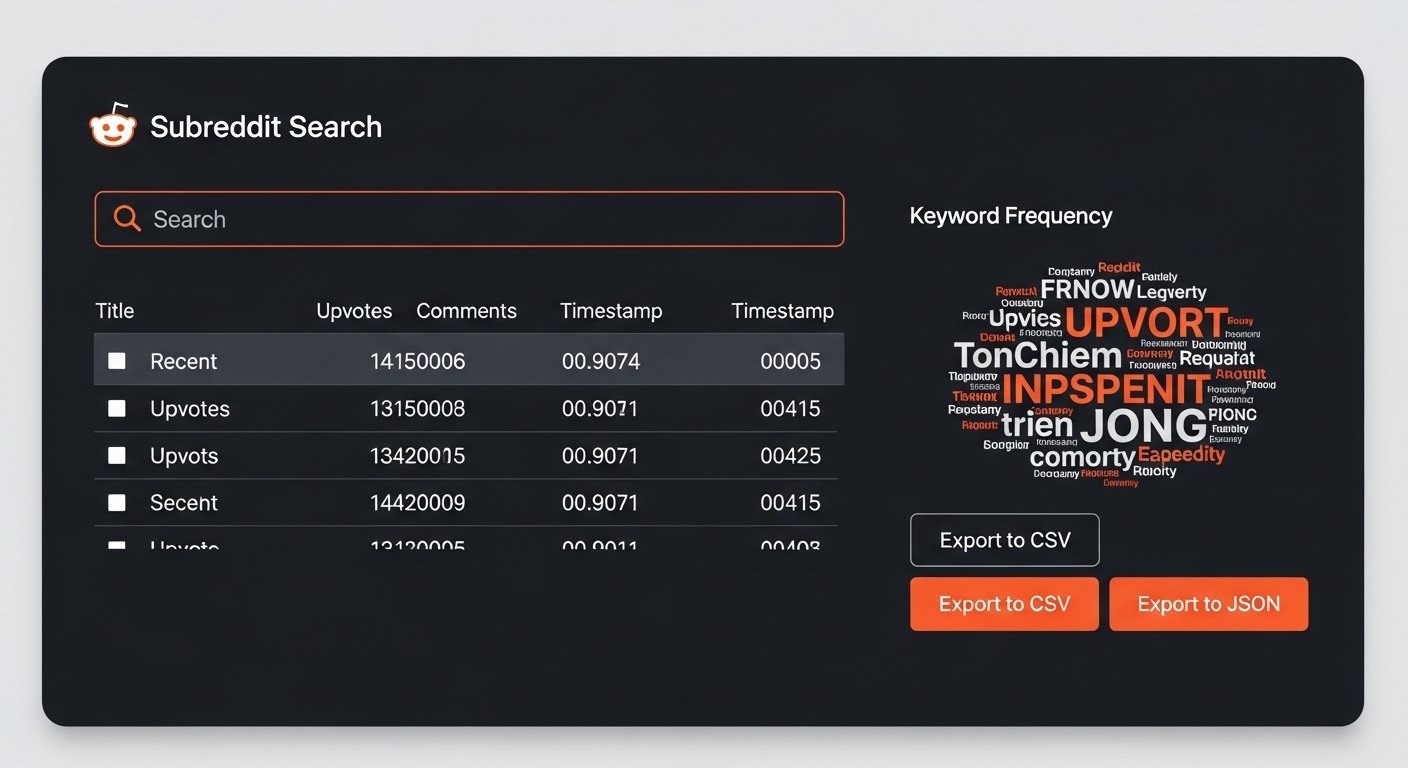The width and height of the screenshot is (1408, 768).
Task: Sort by the first Timestamp column header
Action: pos(611,310)
